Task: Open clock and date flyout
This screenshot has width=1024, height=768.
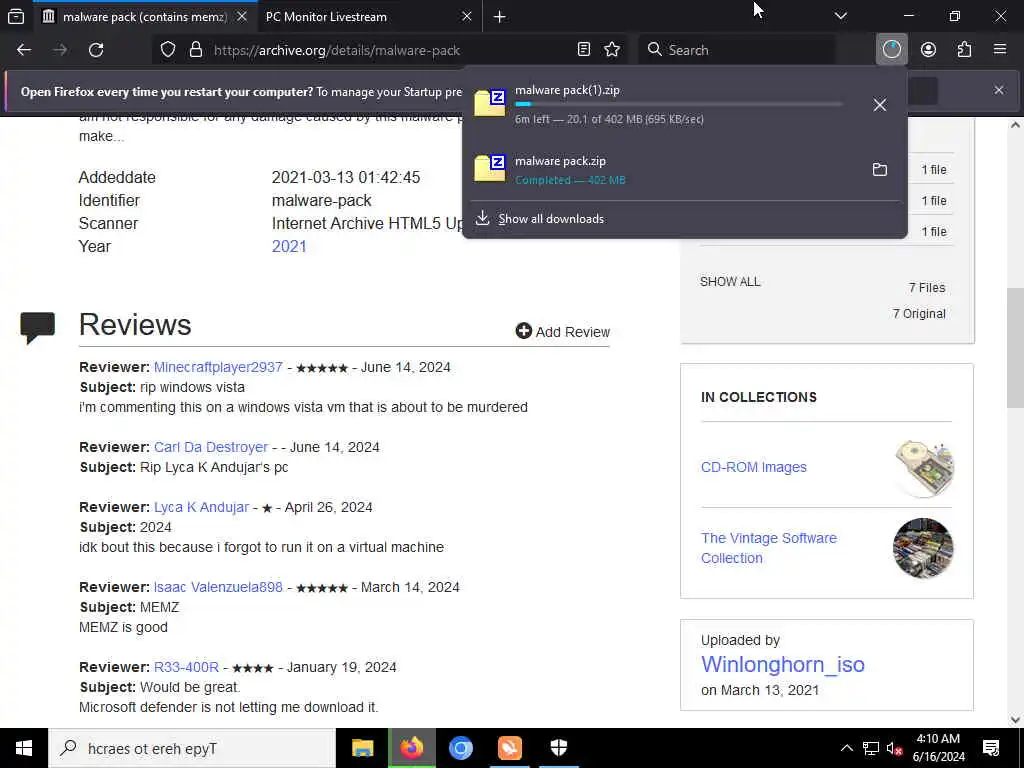Action: (x=938, y=748)
